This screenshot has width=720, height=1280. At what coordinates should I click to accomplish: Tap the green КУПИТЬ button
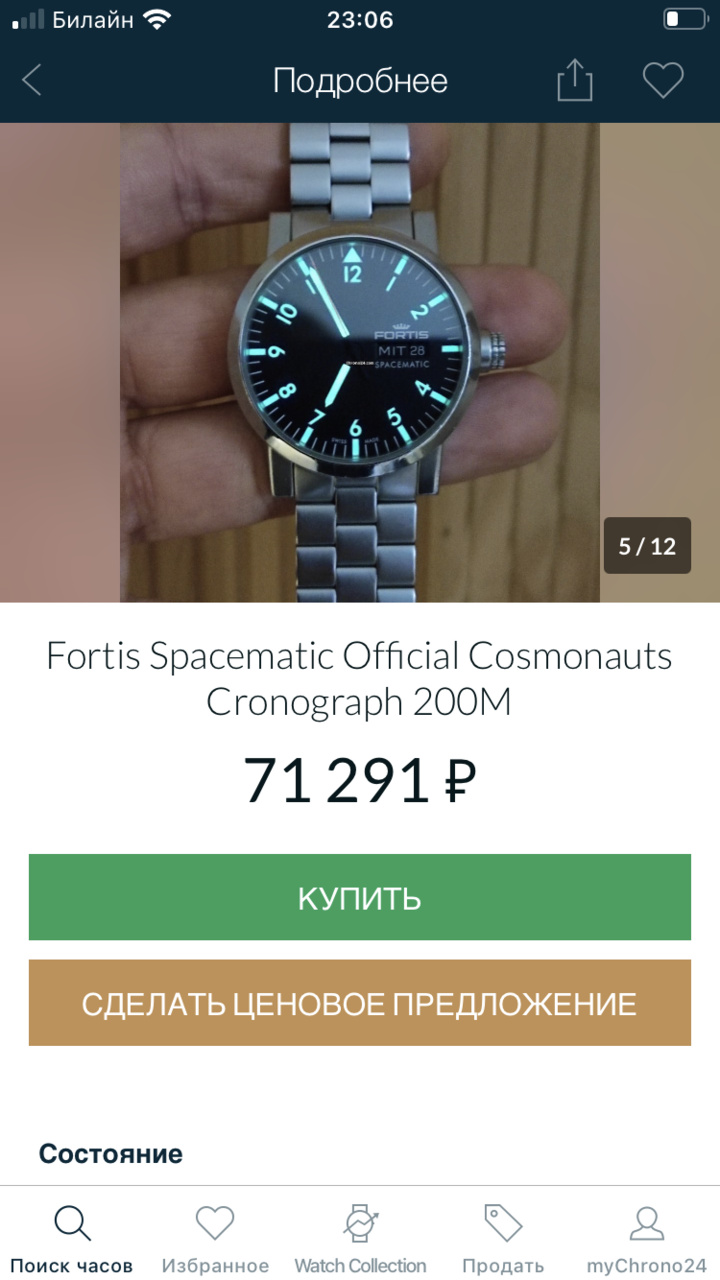[x=360, y=897]
